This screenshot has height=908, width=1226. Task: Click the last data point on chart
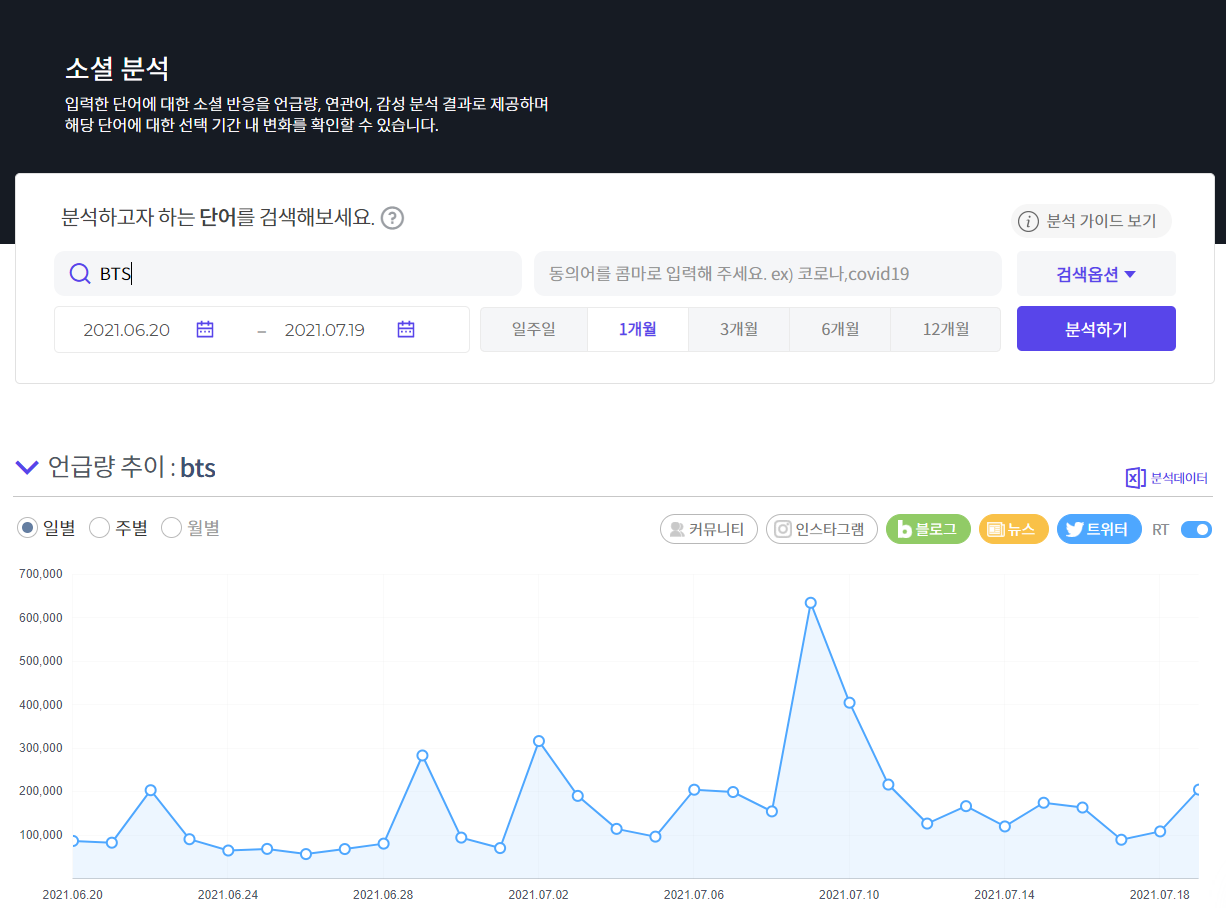(x=1198, y=789)
